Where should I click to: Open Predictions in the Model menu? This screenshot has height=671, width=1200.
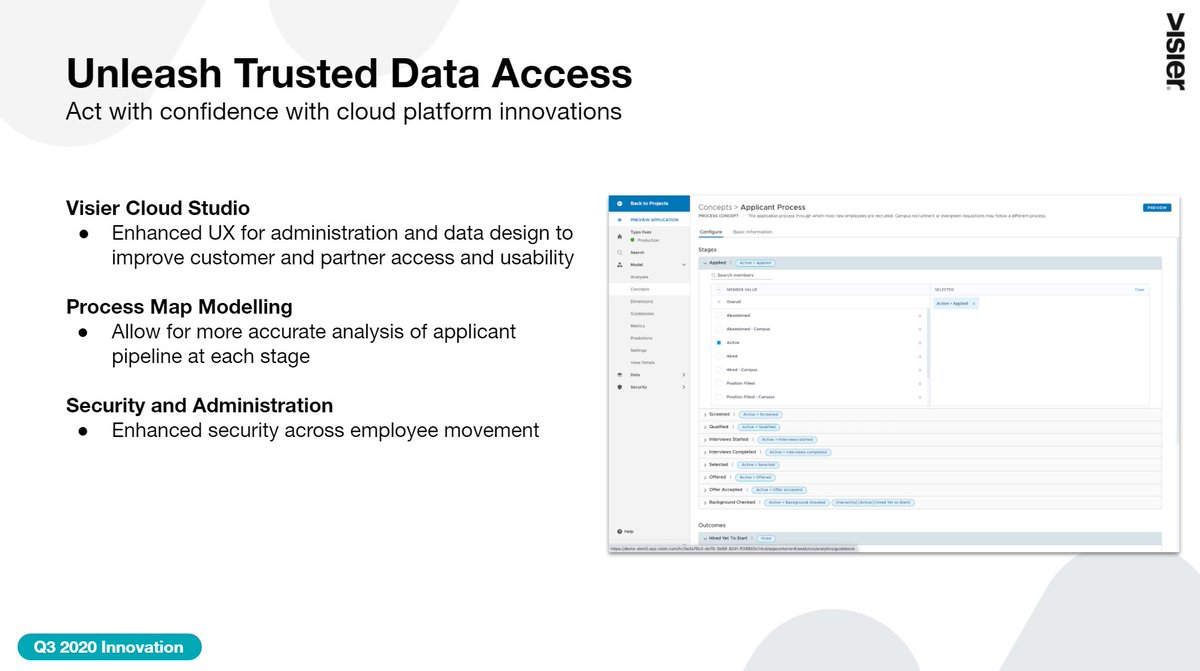tap(641, 338)
